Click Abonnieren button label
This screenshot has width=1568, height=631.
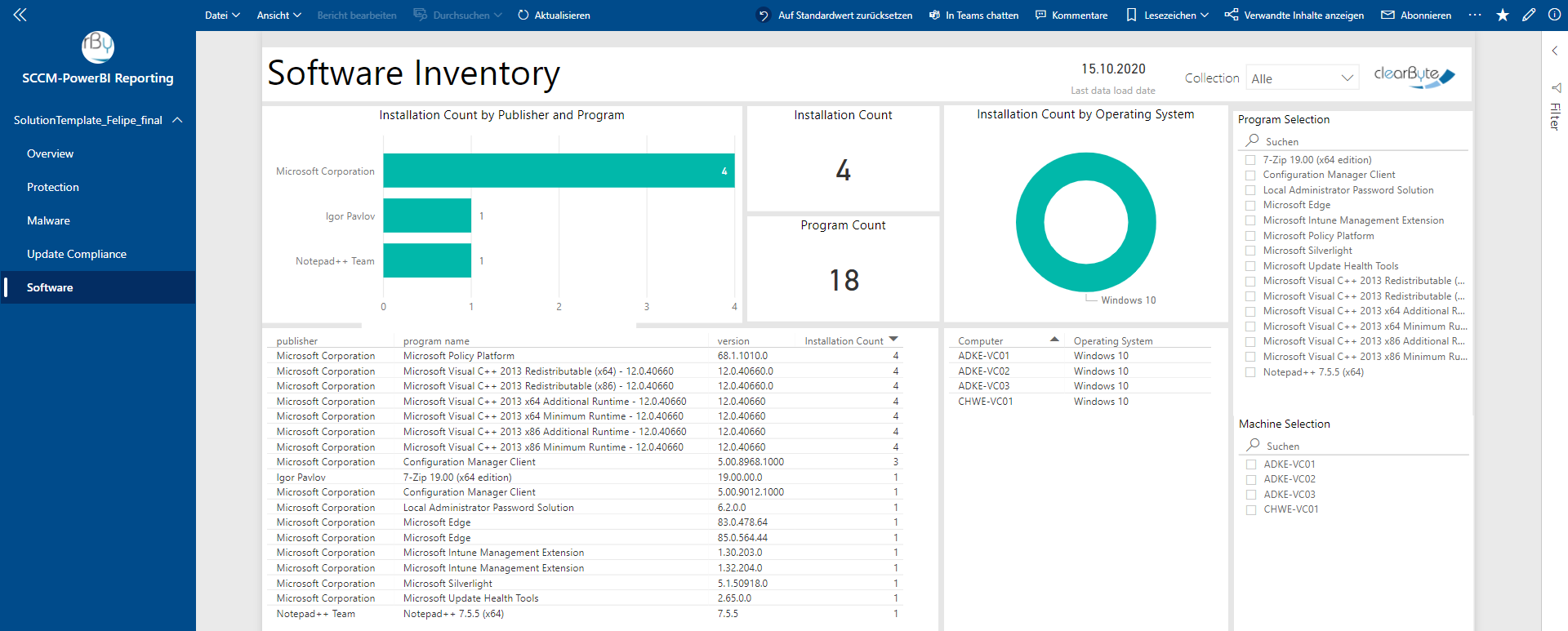(1426, 15)
